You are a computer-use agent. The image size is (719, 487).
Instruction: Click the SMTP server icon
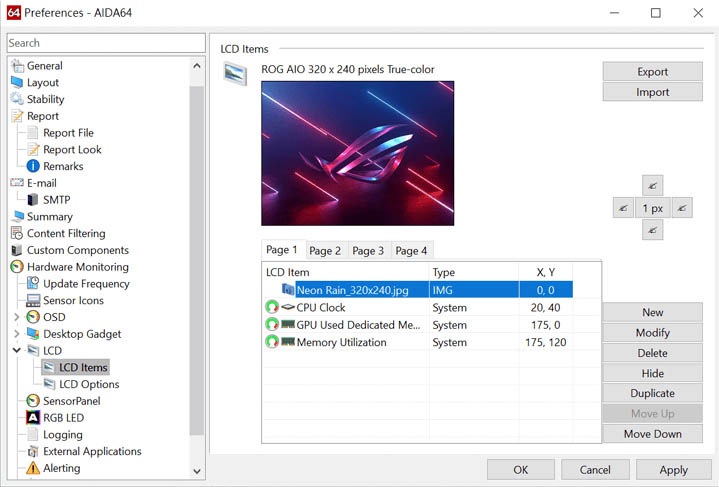point(33,200)
